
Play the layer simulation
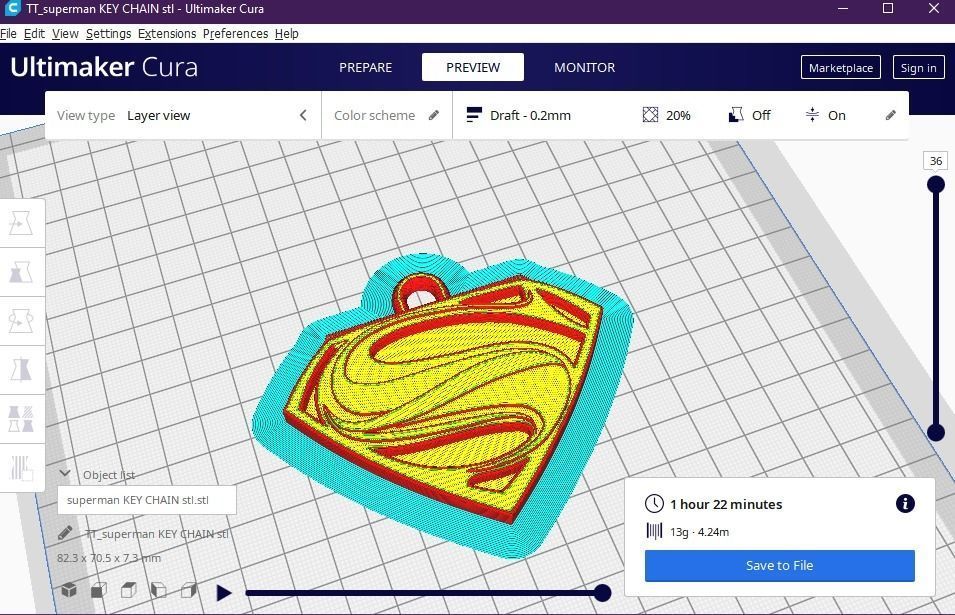[224, 592]
